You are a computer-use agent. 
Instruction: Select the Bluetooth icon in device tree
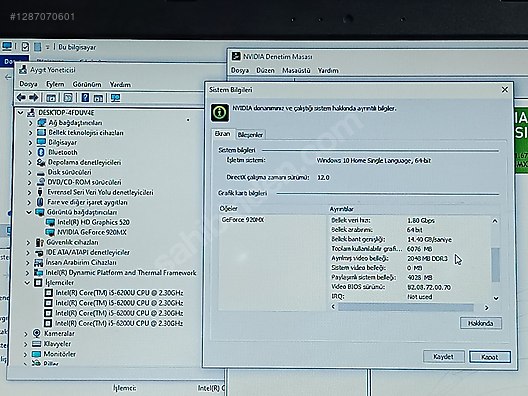pos(41,152)
